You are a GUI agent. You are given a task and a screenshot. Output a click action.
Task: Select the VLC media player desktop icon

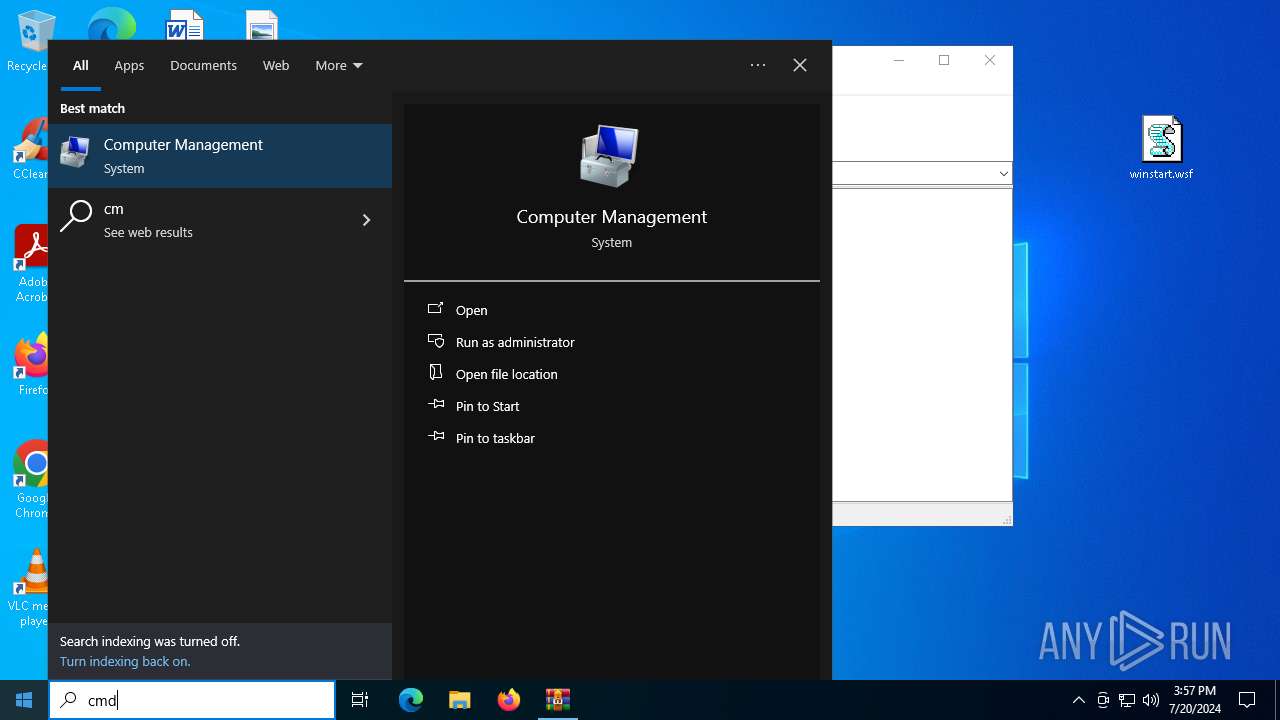(x=30, y=589)
